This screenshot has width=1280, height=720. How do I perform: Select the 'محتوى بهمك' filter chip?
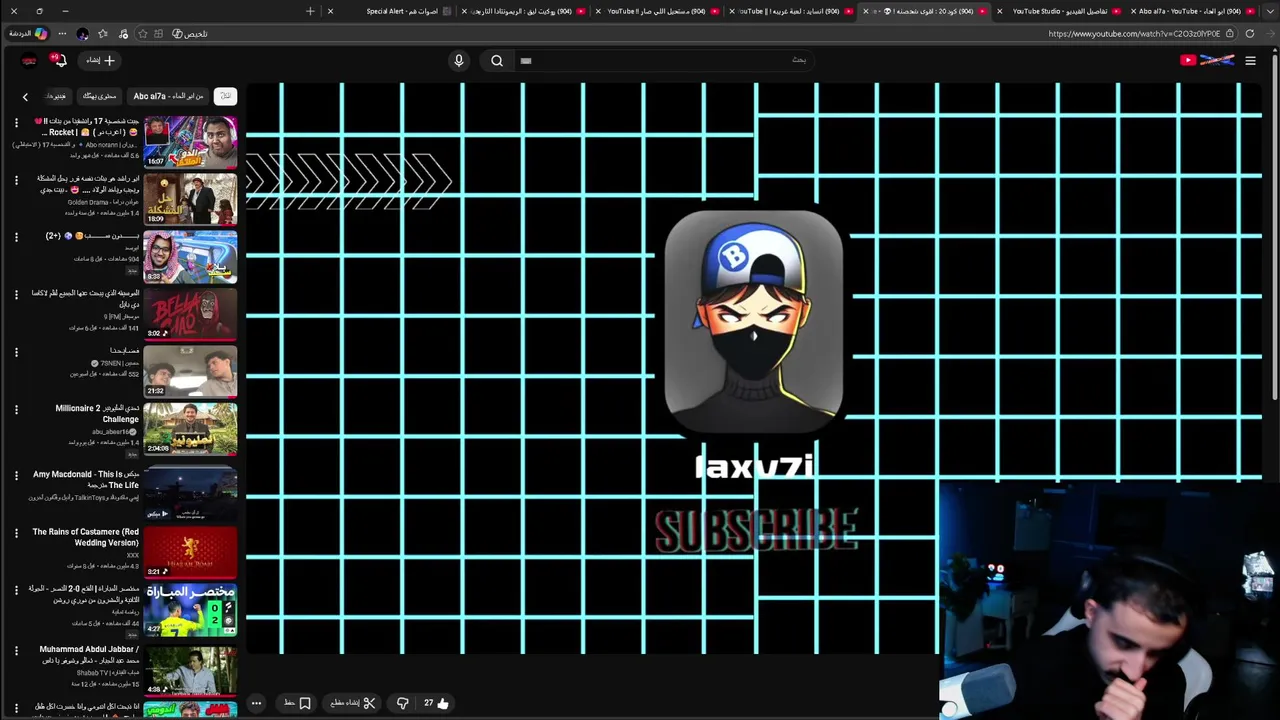click(x=99, y=96)
